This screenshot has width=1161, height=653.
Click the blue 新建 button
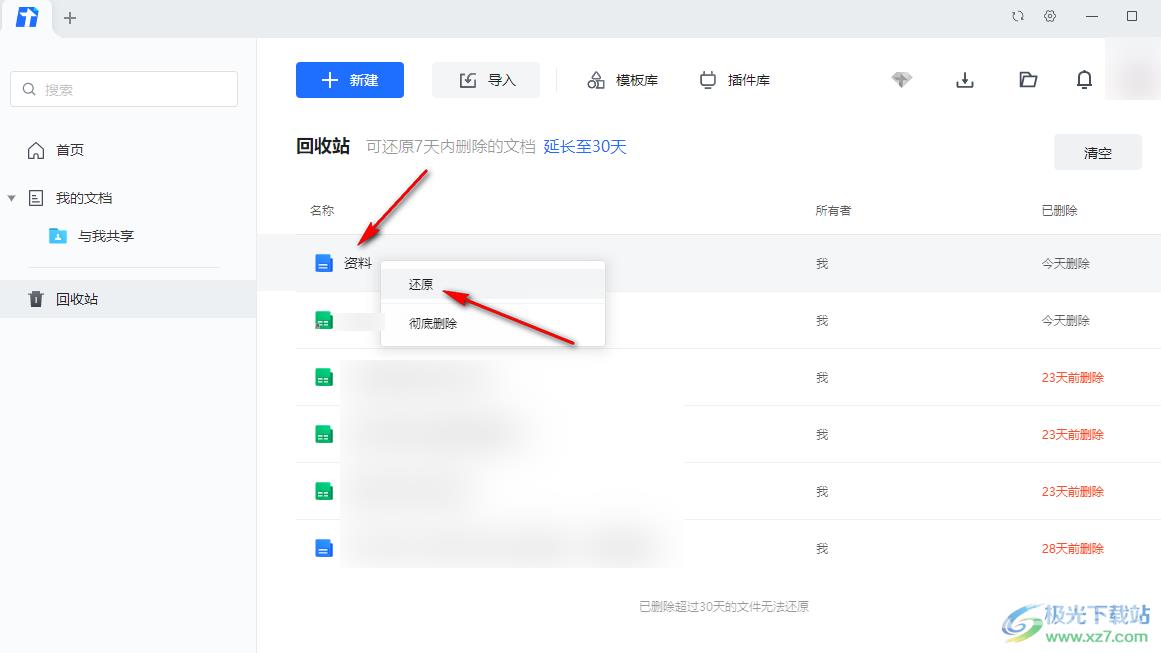pos(349,80)
